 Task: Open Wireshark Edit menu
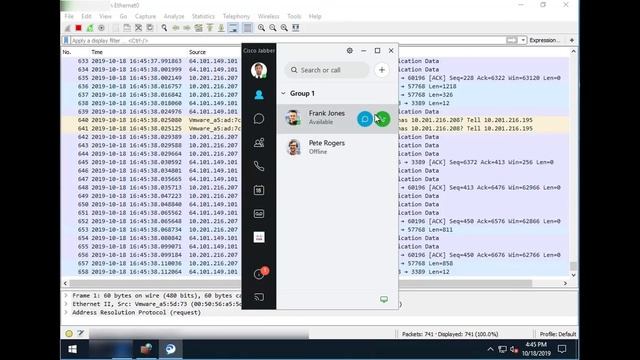tap(86, 16)
